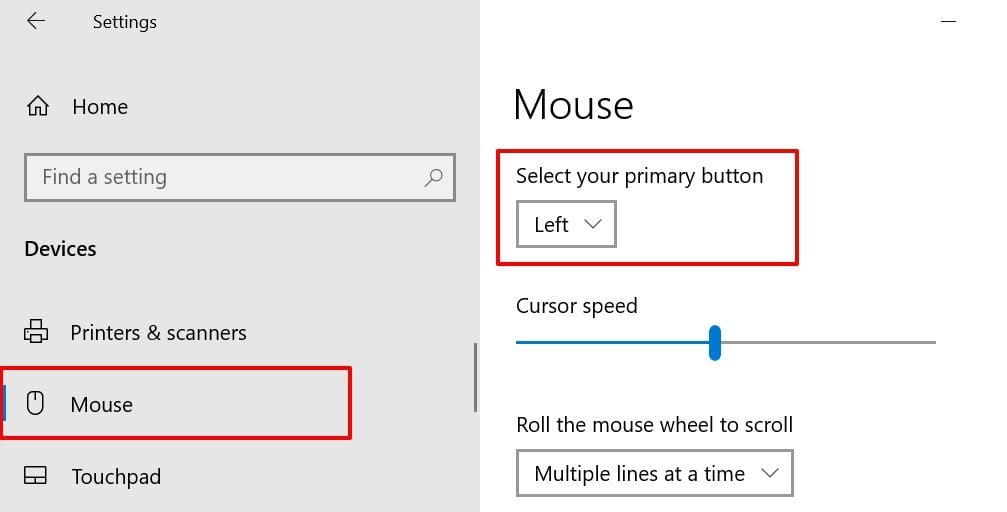Click the right end of Cursor speed track
Image resolution: width=1007 pixels, height=512 pixels.
pyautogui.click(x=931, y=342)
